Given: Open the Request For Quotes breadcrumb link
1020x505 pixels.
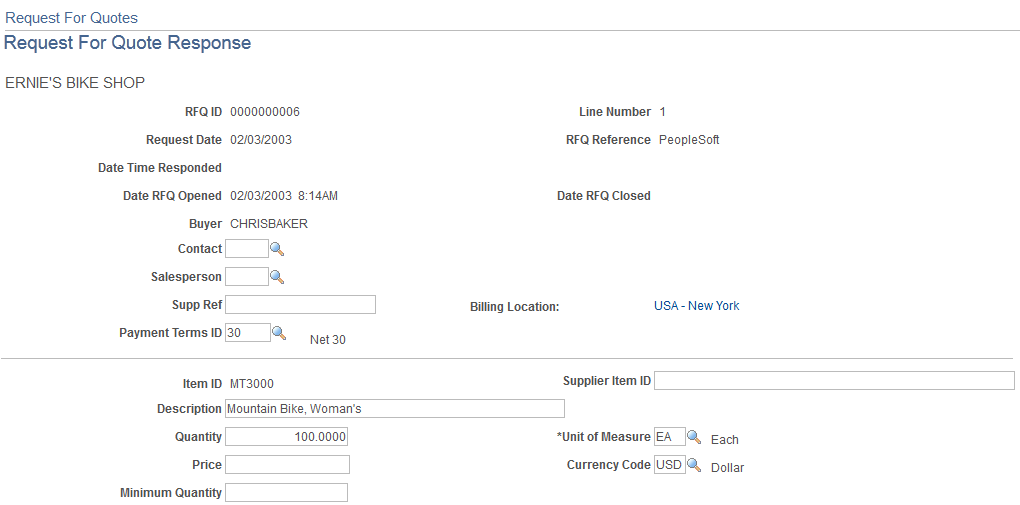Looking at the screenshot, I should pyautogui.click(x=72, y=18).
